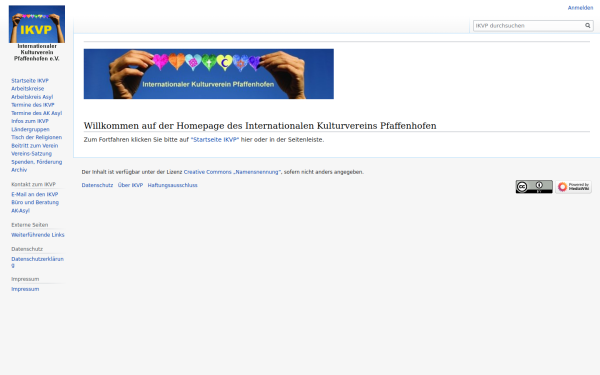
Task: Open Creative Commons „Namensnennung“ license link
Action: coord(232,172)
